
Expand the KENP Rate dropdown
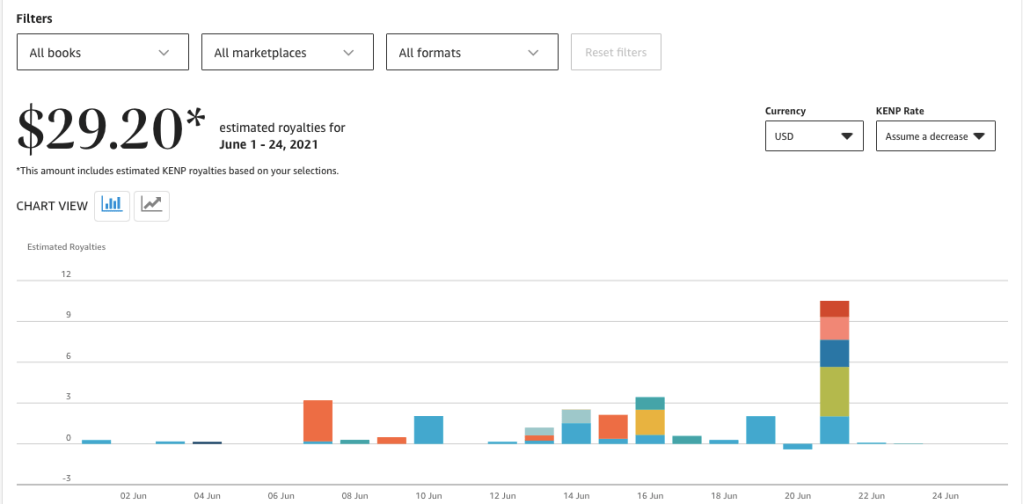coord(935,136)
